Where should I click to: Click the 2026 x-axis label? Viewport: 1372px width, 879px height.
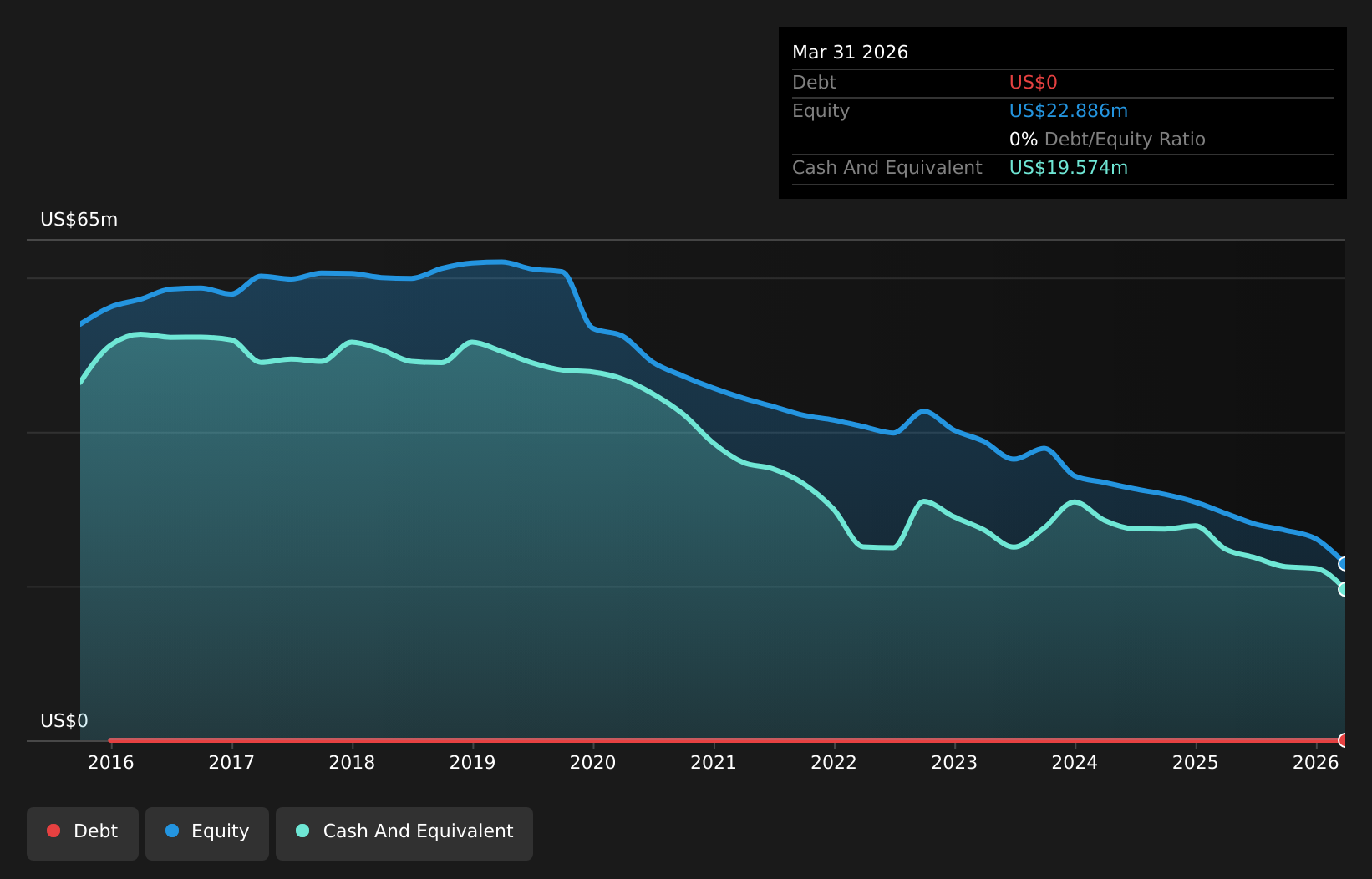(1316, 763)
